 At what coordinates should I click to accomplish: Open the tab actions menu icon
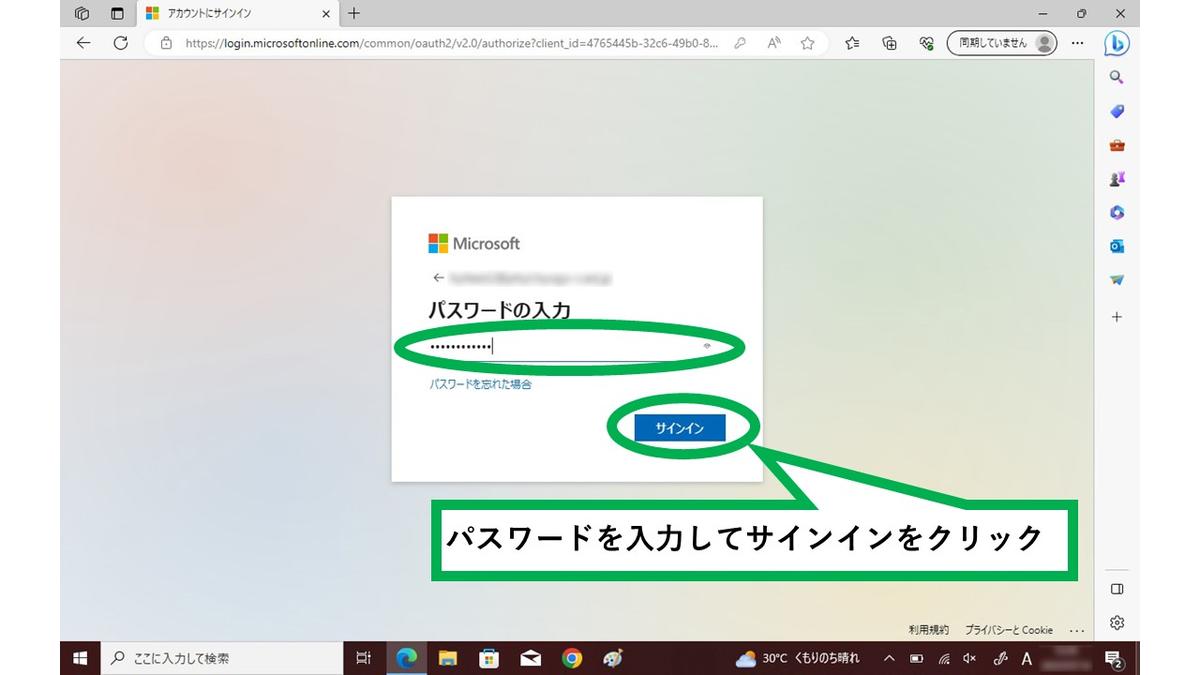(117, 13)
